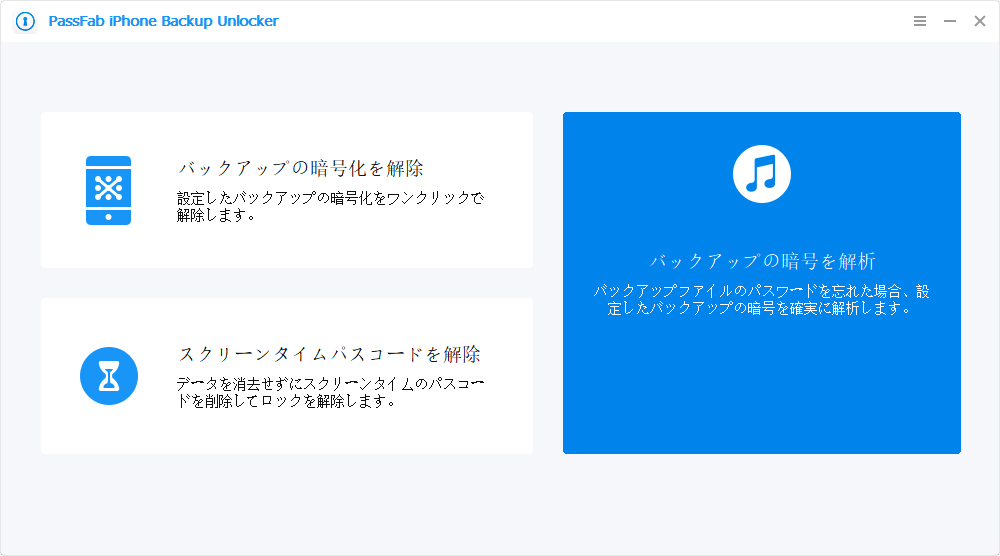The image size is (1000, 556).
Task: Click the white music note iTunes icon
Action: tap(762, 174)
